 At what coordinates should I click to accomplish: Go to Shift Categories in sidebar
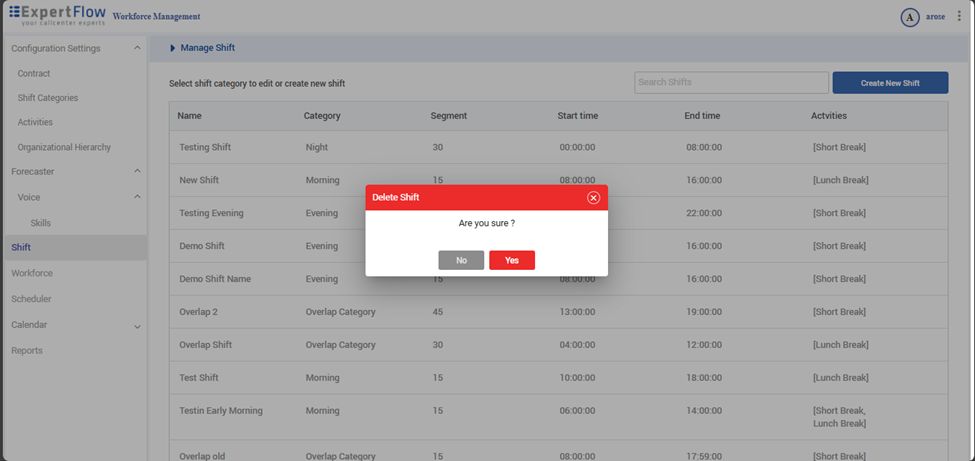coord(48,98)
